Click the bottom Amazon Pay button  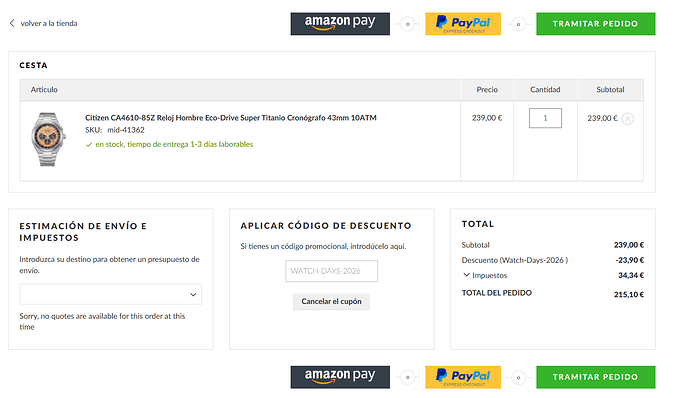(340, 377)
